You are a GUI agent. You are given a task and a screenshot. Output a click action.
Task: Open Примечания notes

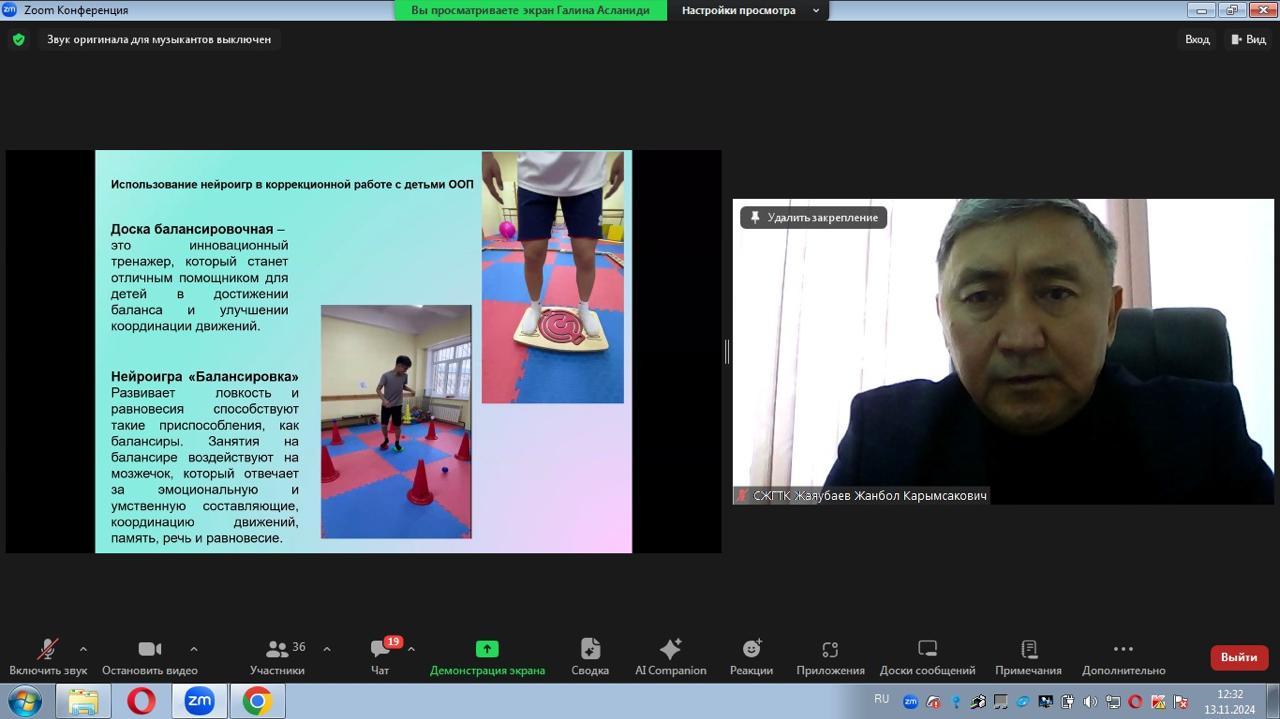pyautogui.click(x=1028, y=657)
